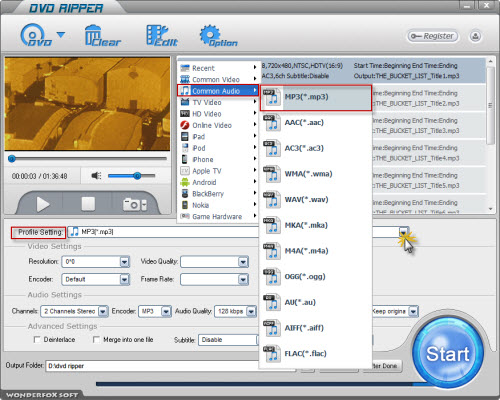The height and width of the screenshot is (400, 500).
Task: Open the iPad device category
Action: click(218, 136)
